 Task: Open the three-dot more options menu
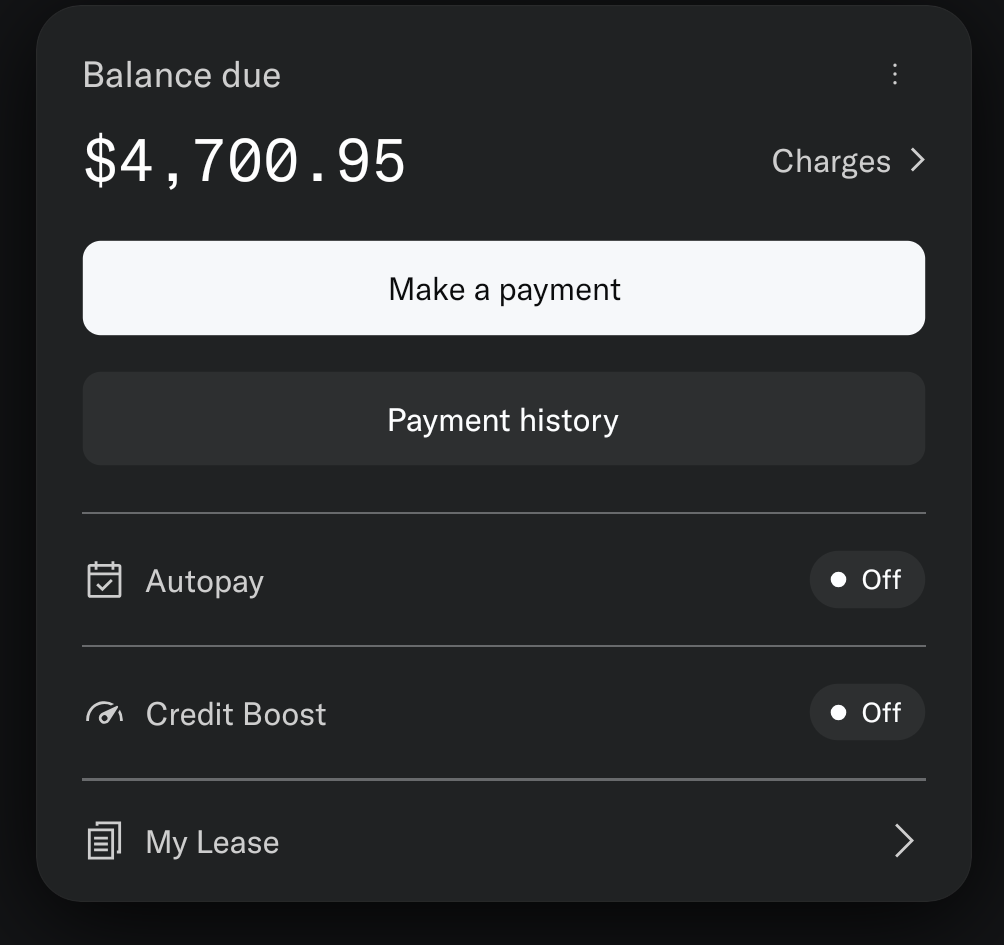(895, 75)
